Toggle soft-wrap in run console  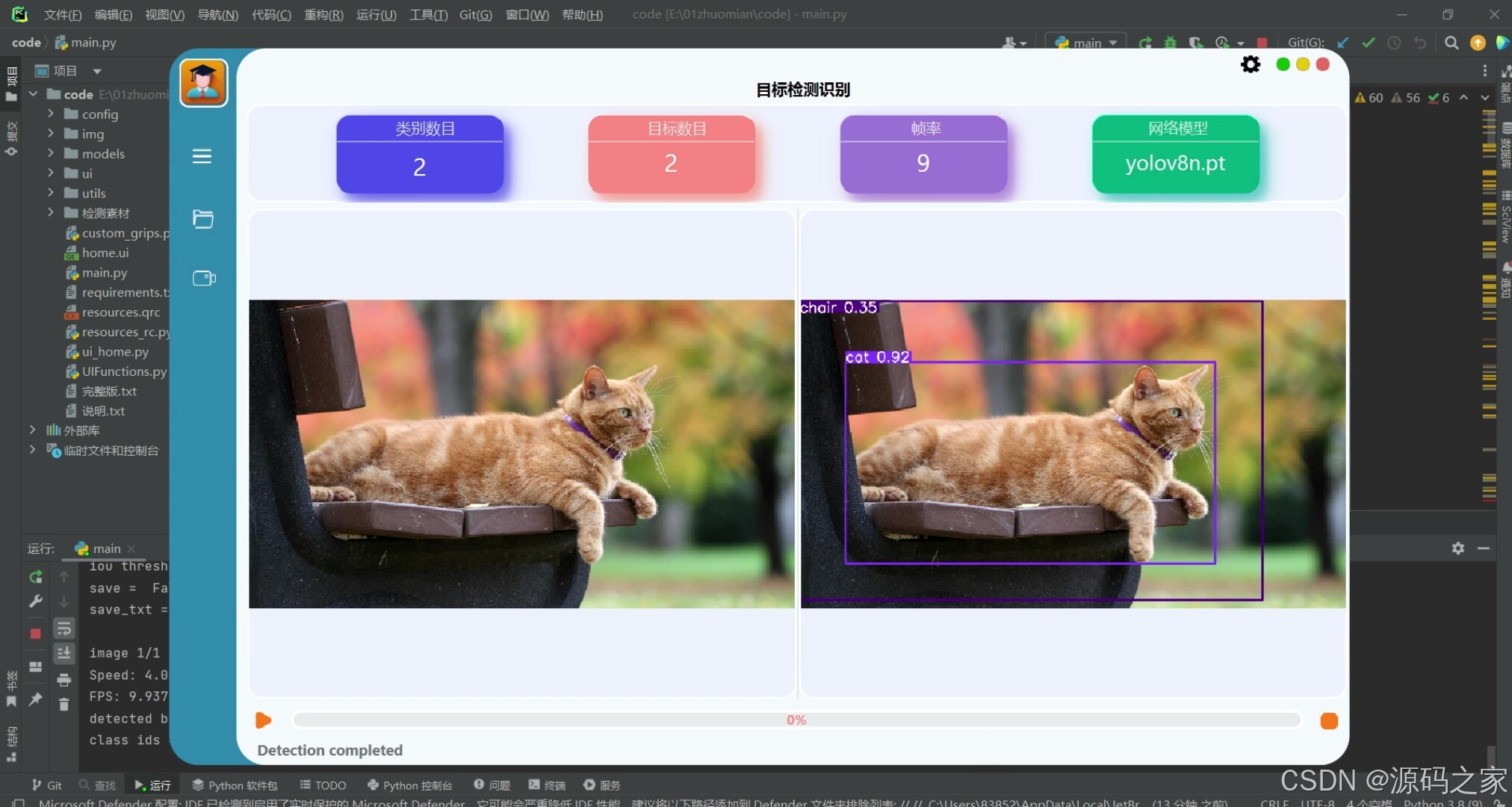pyautogui.click(x=64, y=628)
